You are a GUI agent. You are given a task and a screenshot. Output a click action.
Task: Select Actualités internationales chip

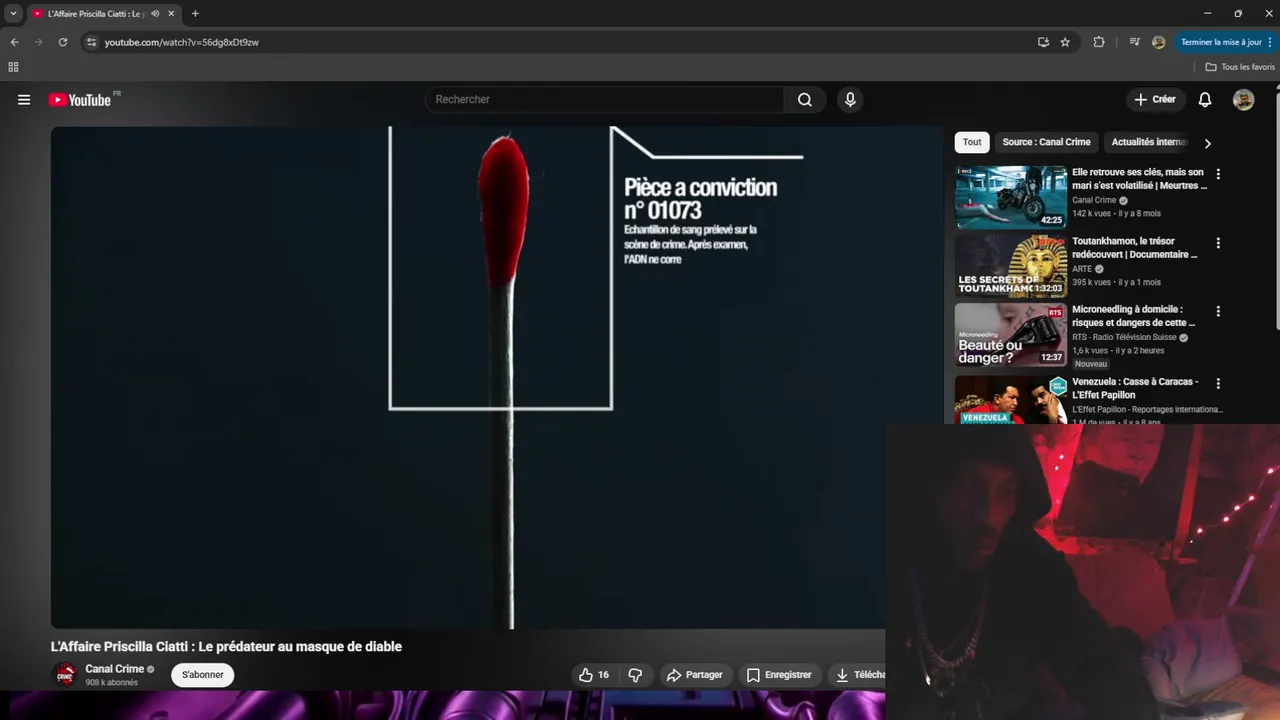[x=1149, y=142]
